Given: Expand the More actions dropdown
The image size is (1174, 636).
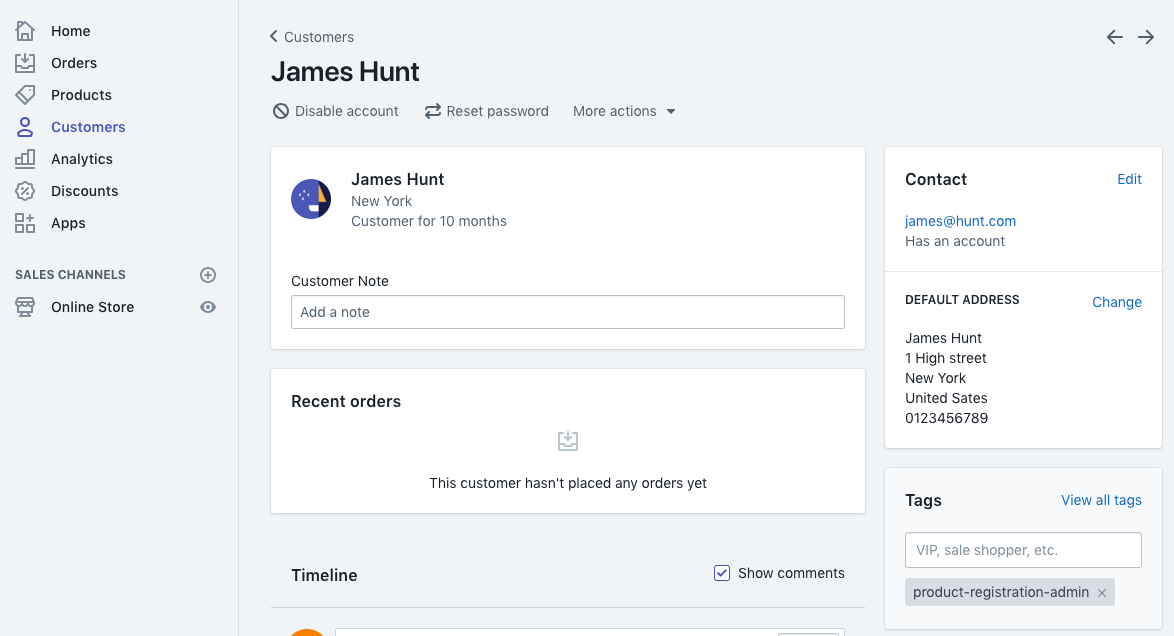Looking at the screenshot, I should pyautogui.click(x=624, y=111).
